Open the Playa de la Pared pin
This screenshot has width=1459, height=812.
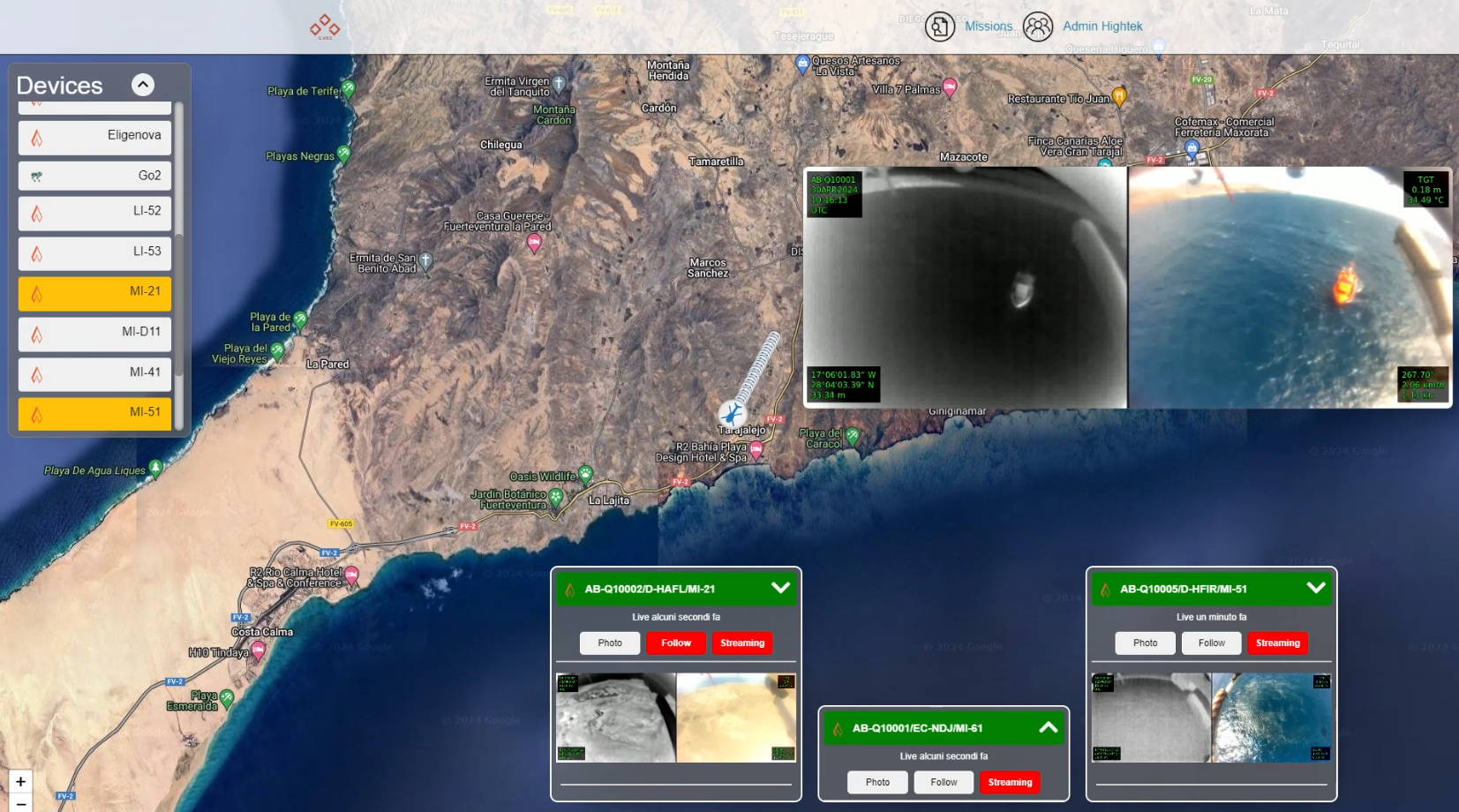[300, 319]
